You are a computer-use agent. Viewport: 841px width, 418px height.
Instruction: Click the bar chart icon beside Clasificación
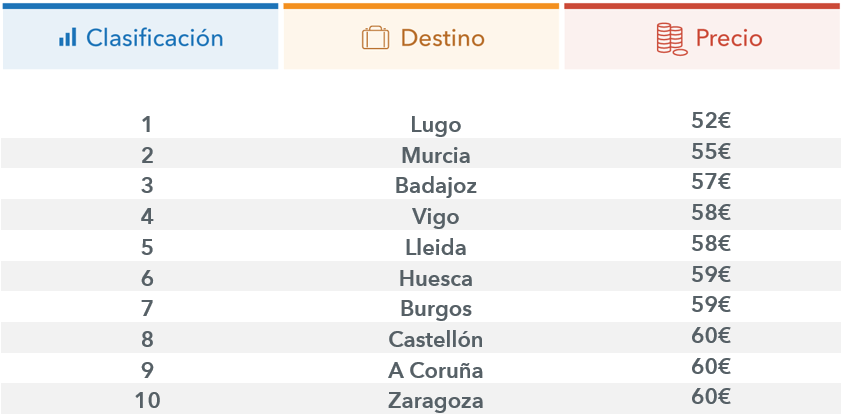(x=67, y=38)
